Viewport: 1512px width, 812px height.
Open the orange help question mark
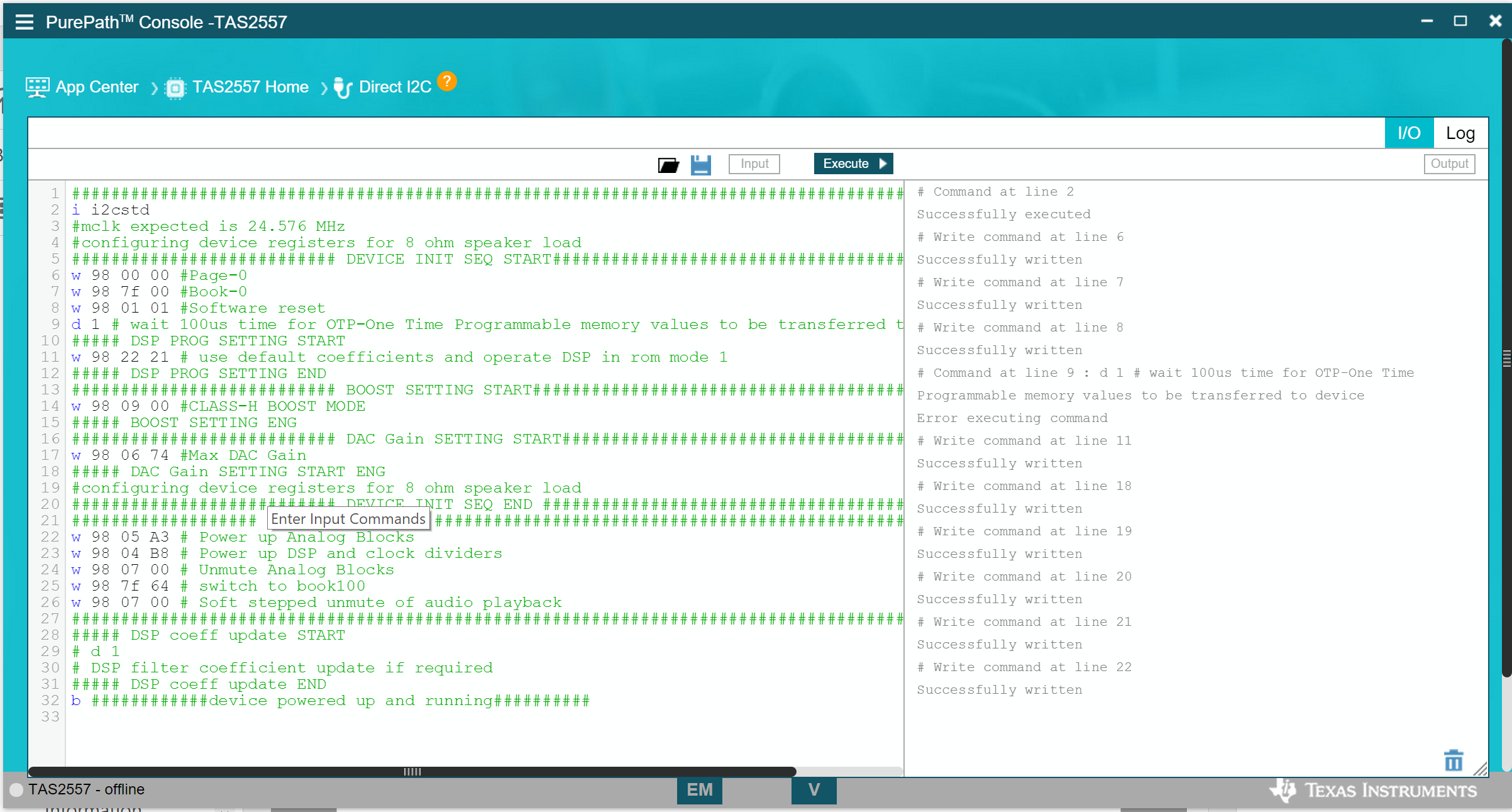(x=446, y=81)
